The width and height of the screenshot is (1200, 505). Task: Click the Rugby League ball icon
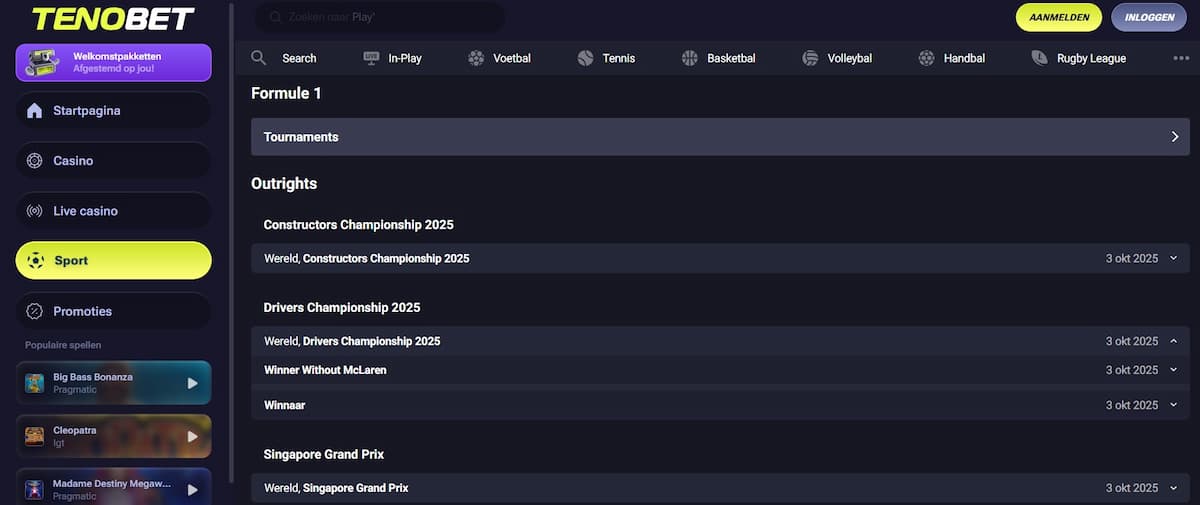click(1040, 58)
